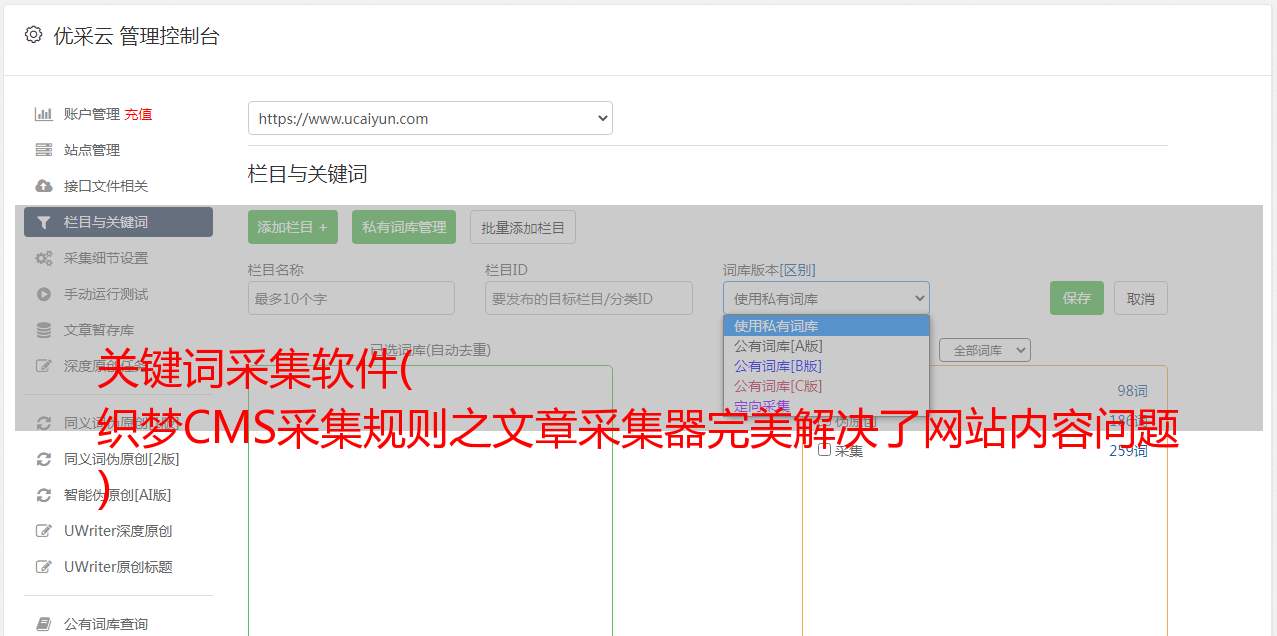Click the edit icon for UWriter深度原创

44,531
